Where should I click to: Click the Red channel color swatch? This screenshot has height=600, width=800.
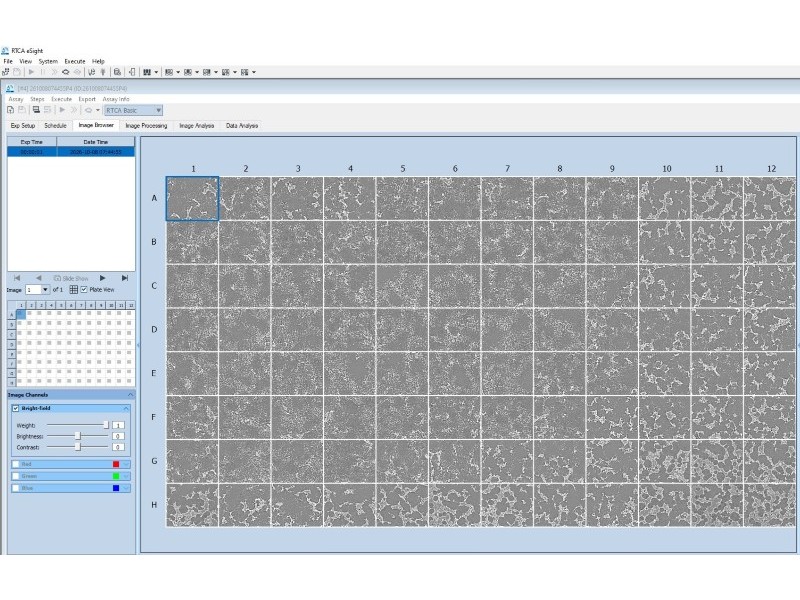click(116, 464)
